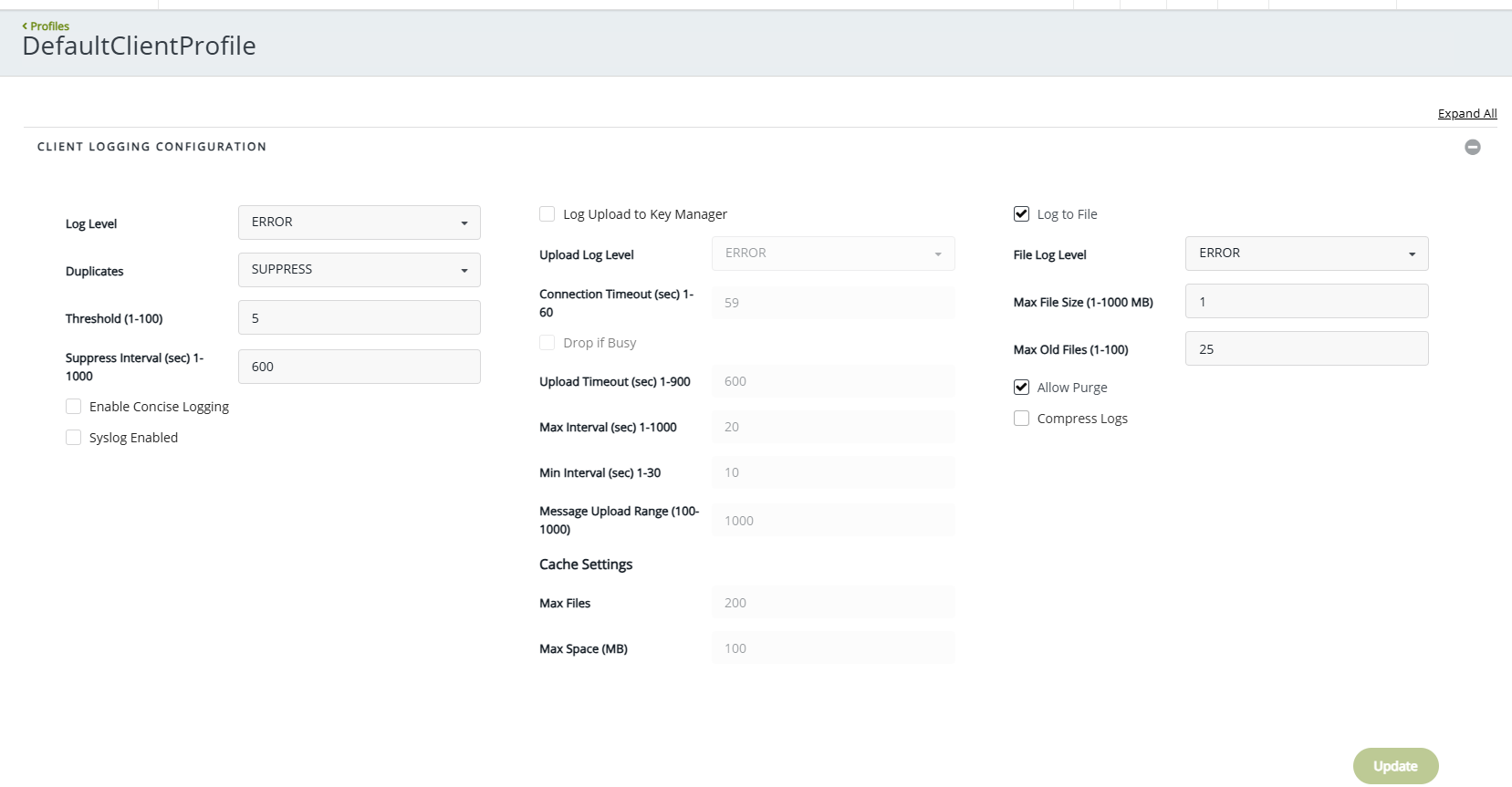Click the Max Space (MB) field

tap(833, 648)
